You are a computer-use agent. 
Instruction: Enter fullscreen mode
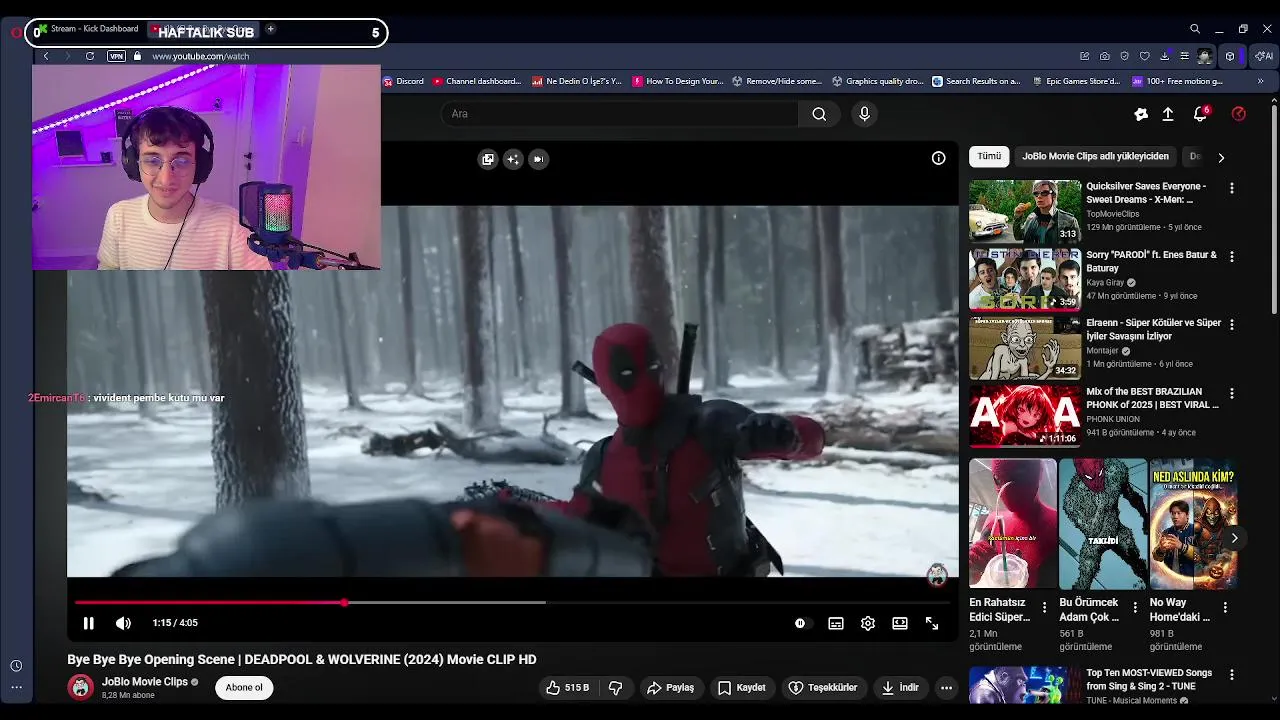pos(932,623)
